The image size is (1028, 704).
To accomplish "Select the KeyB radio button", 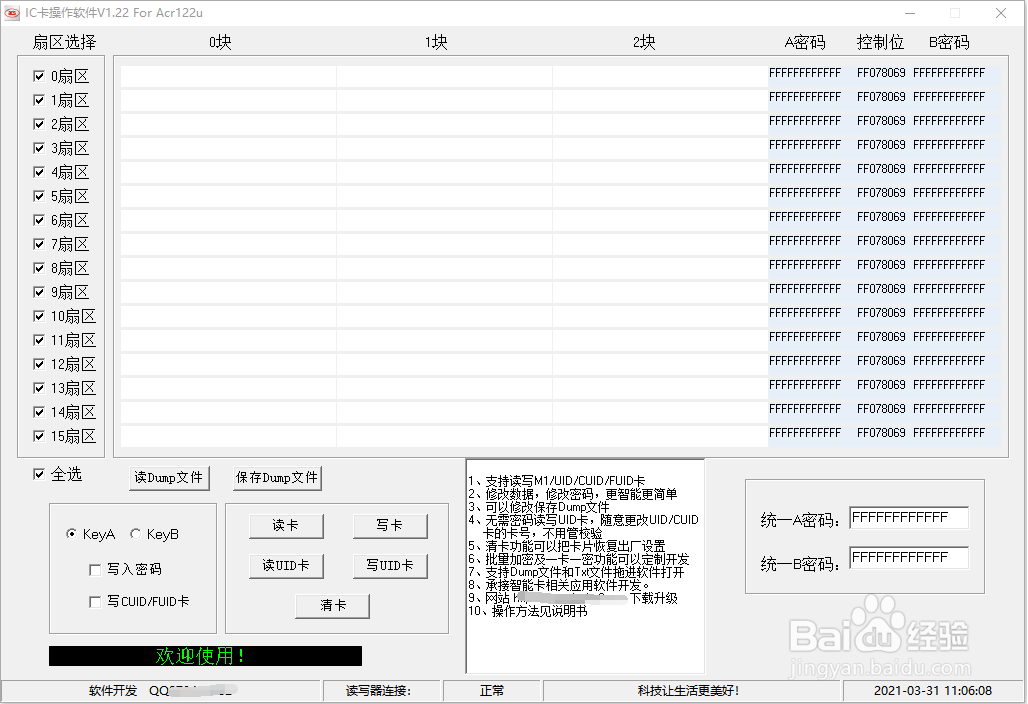I will [x=135, y=534].
